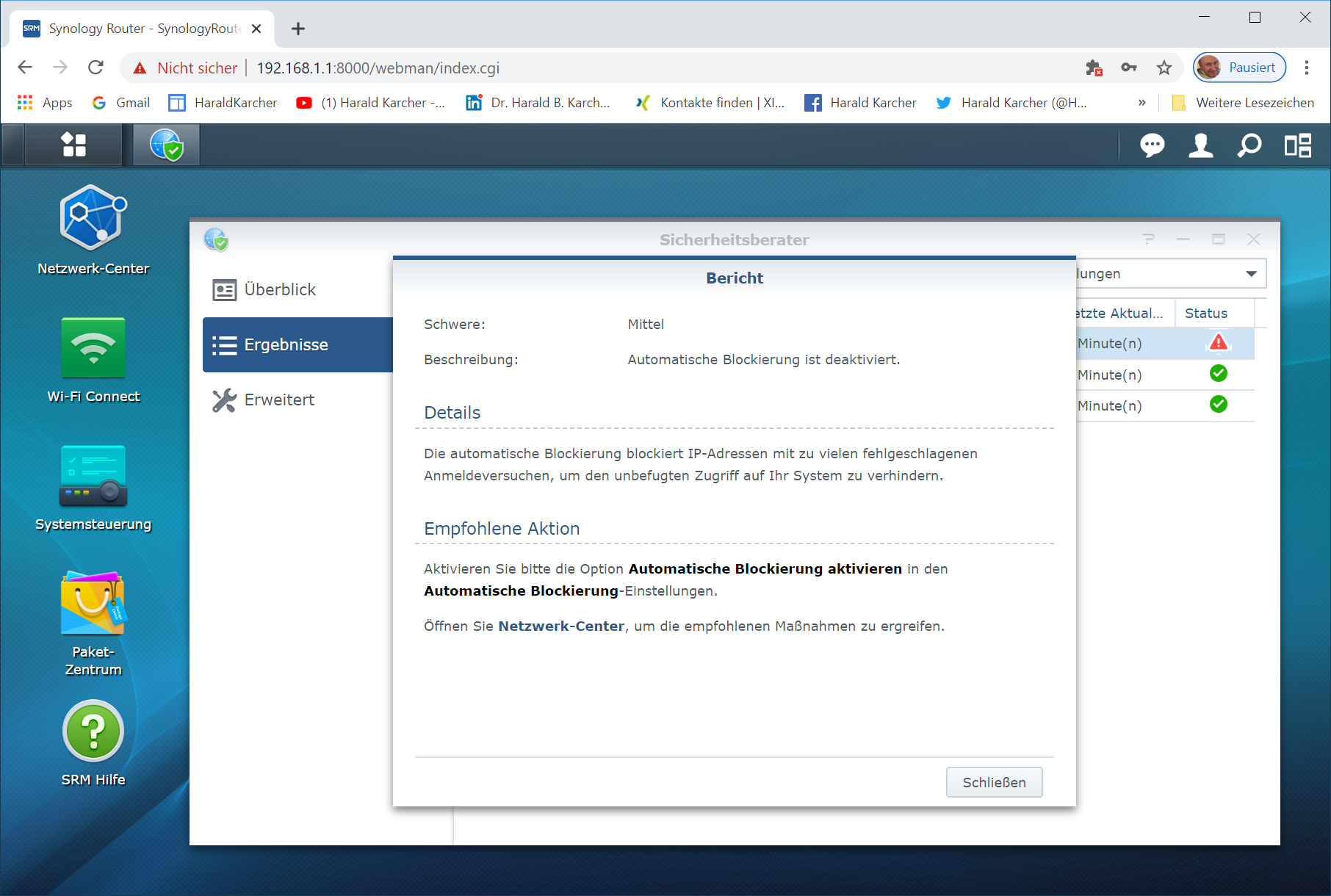Select the Ergebnisse section
Viewport: 1331px width, 896px height.
click(297, 344)
